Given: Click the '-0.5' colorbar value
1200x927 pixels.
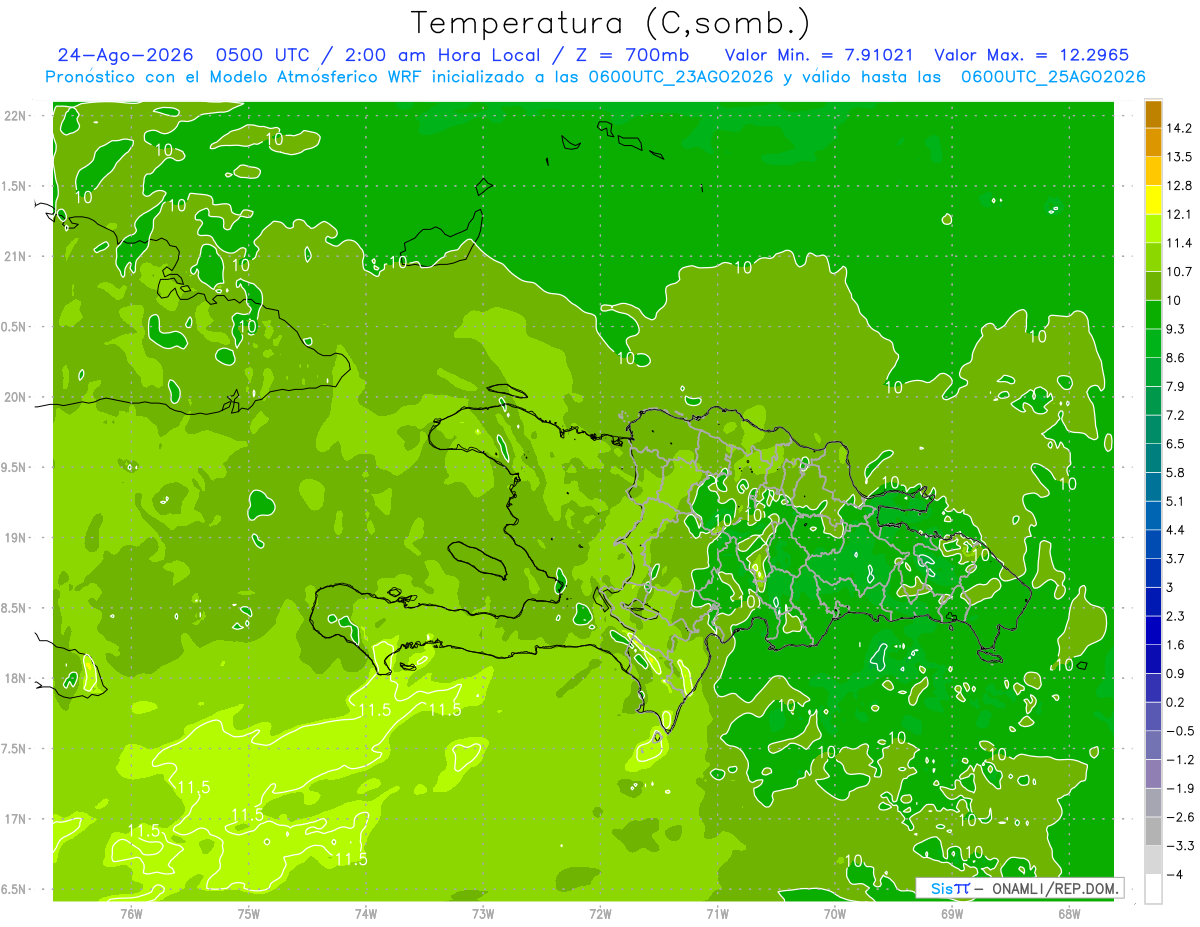Looking at the screenshot, I should pos(1180,731).
